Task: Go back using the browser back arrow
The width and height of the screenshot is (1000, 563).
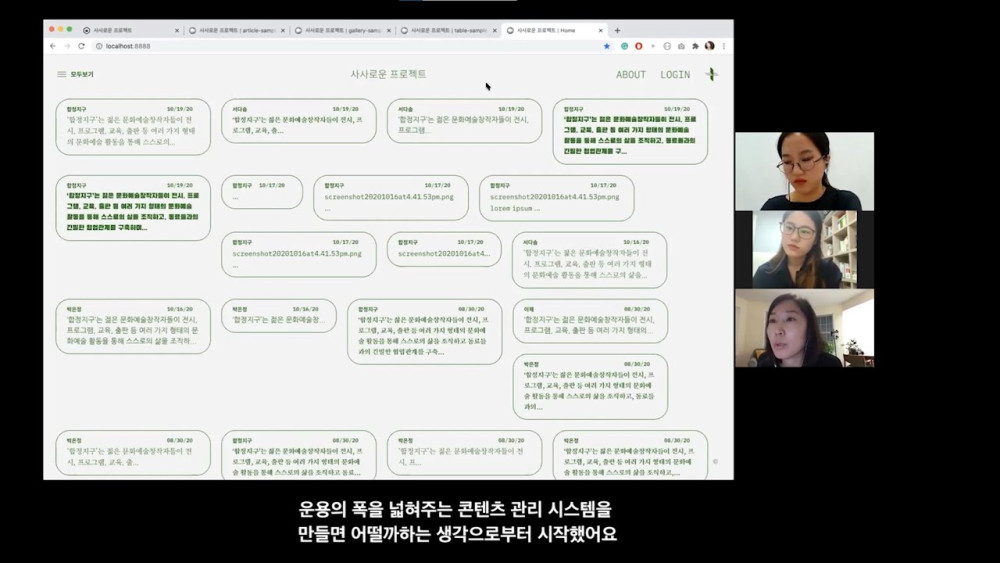Action: 54,46
